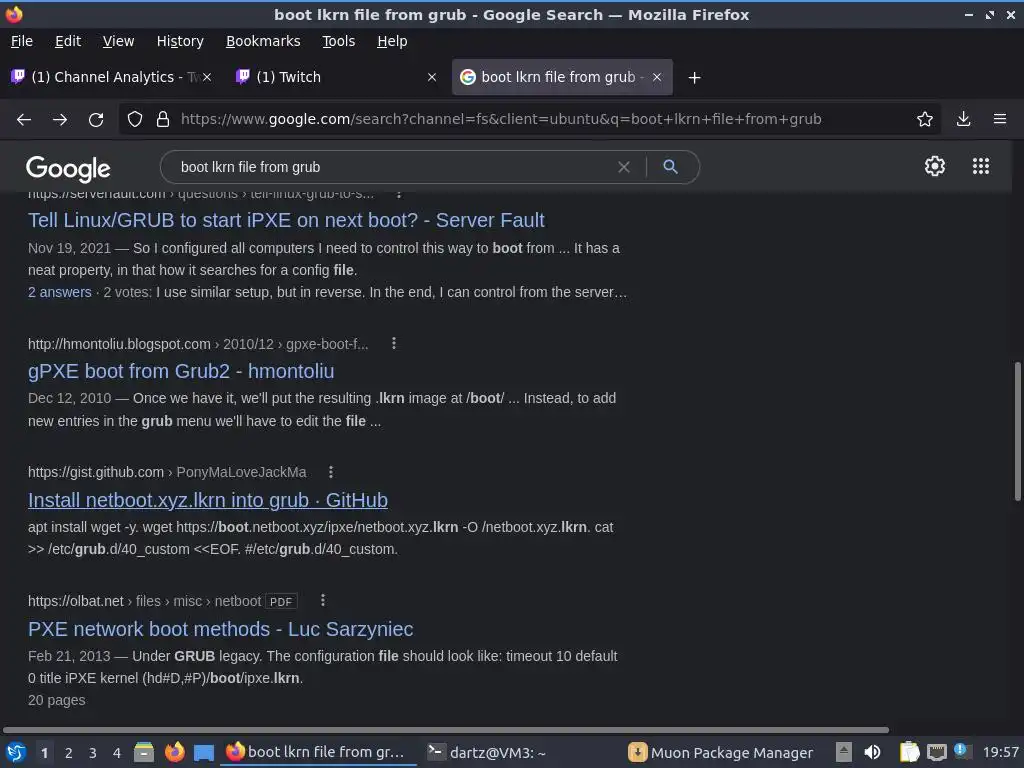Open the File menu
The width and height of the screenshot is (1024, 768).
22,41
